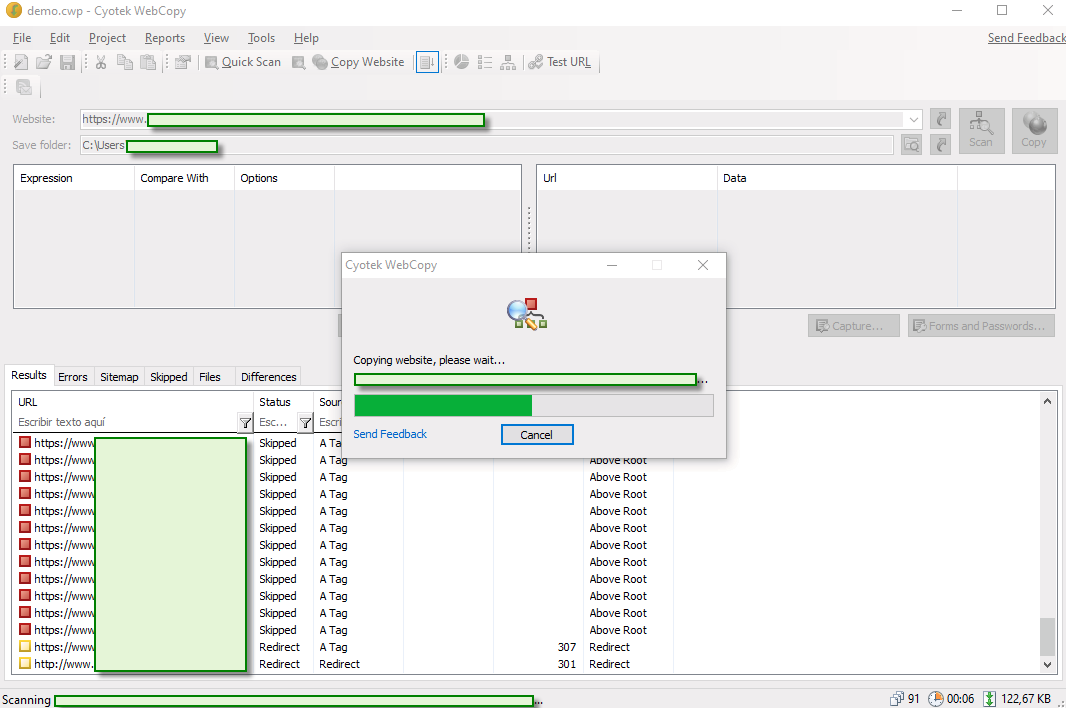Click the Save floppy disk icon
The width and height of the screenshot is (1066, 708).
[67, 63]
